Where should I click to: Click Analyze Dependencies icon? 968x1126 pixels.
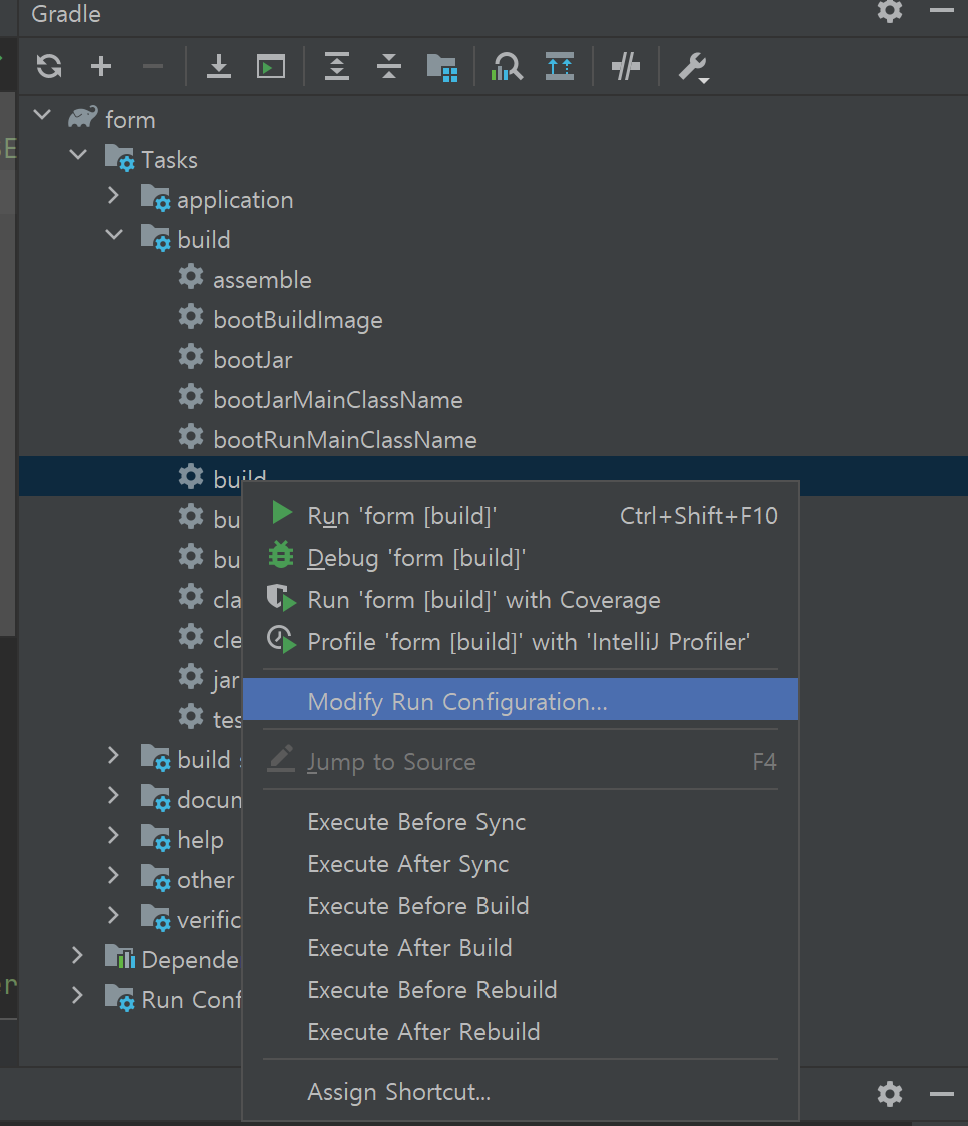[x=507, y=67]
